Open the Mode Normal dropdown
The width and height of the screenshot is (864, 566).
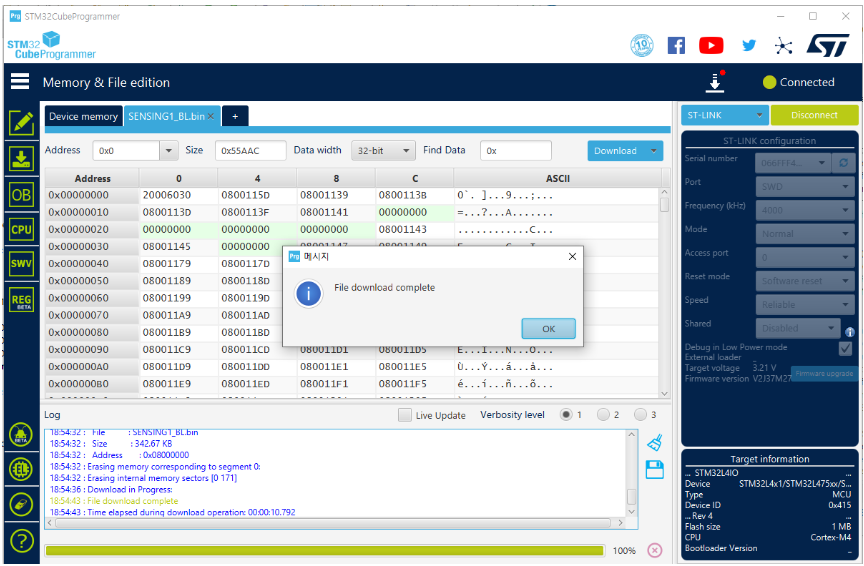(805, 234)
